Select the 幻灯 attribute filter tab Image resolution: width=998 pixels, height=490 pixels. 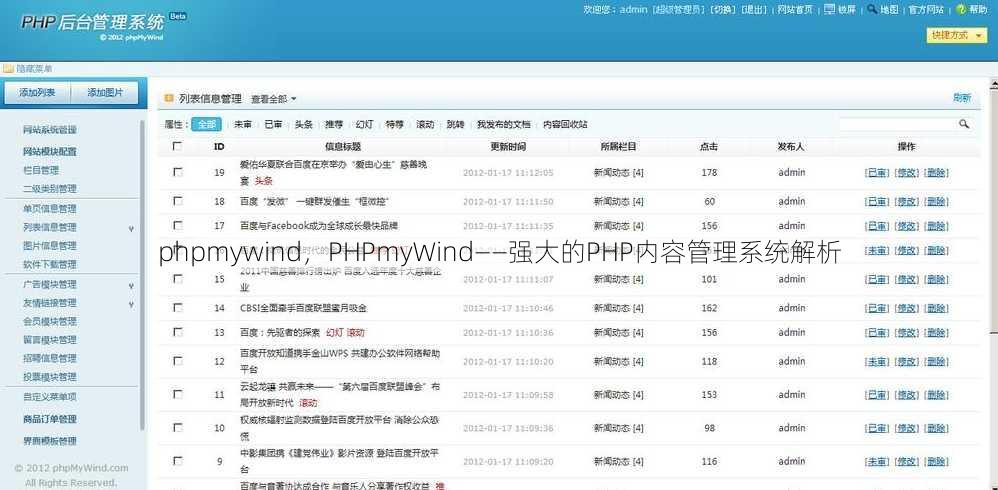pyautogui.click(x=365, y=125)
